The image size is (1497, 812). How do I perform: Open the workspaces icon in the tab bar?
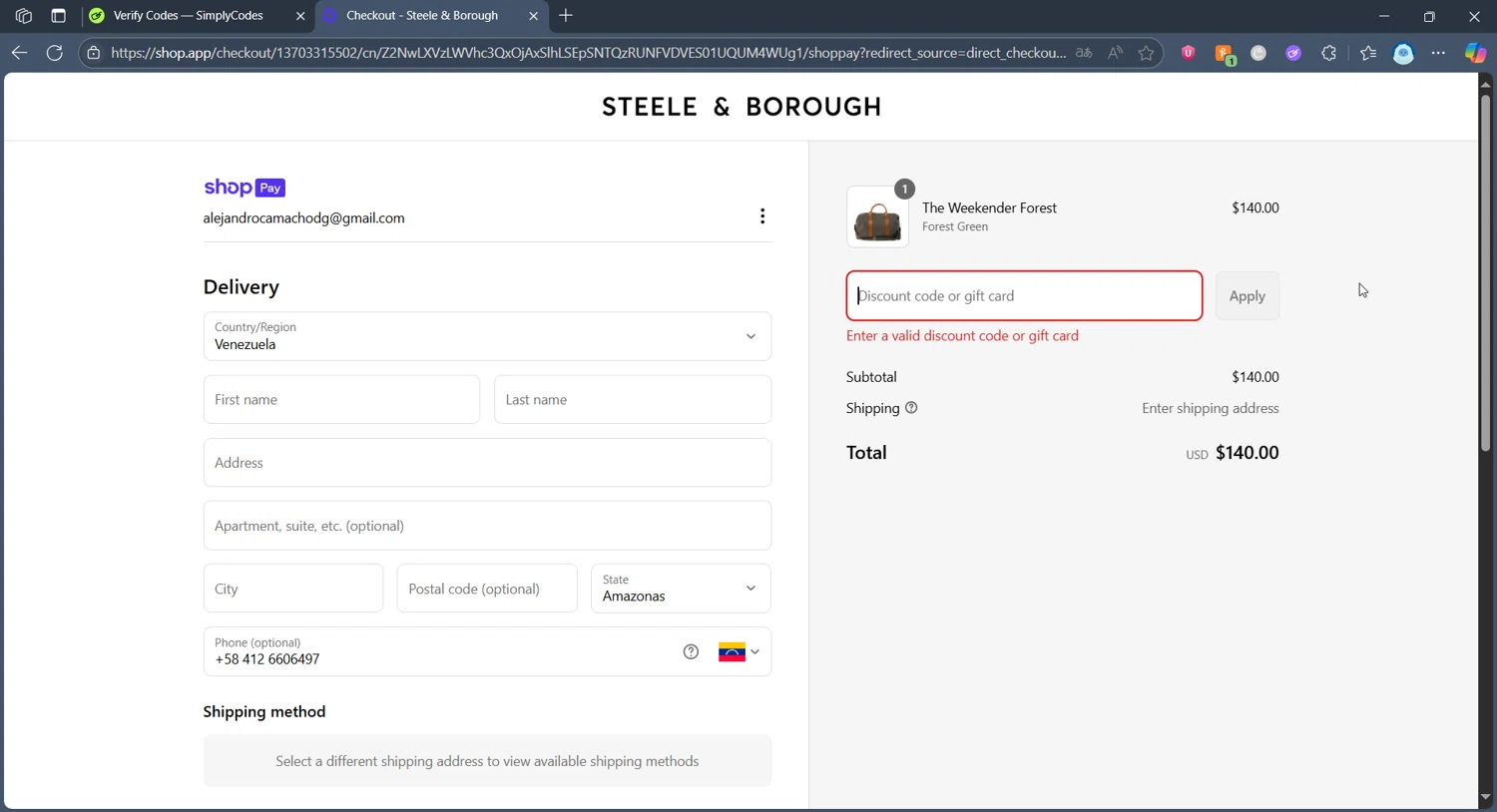(x=23, y=16)
